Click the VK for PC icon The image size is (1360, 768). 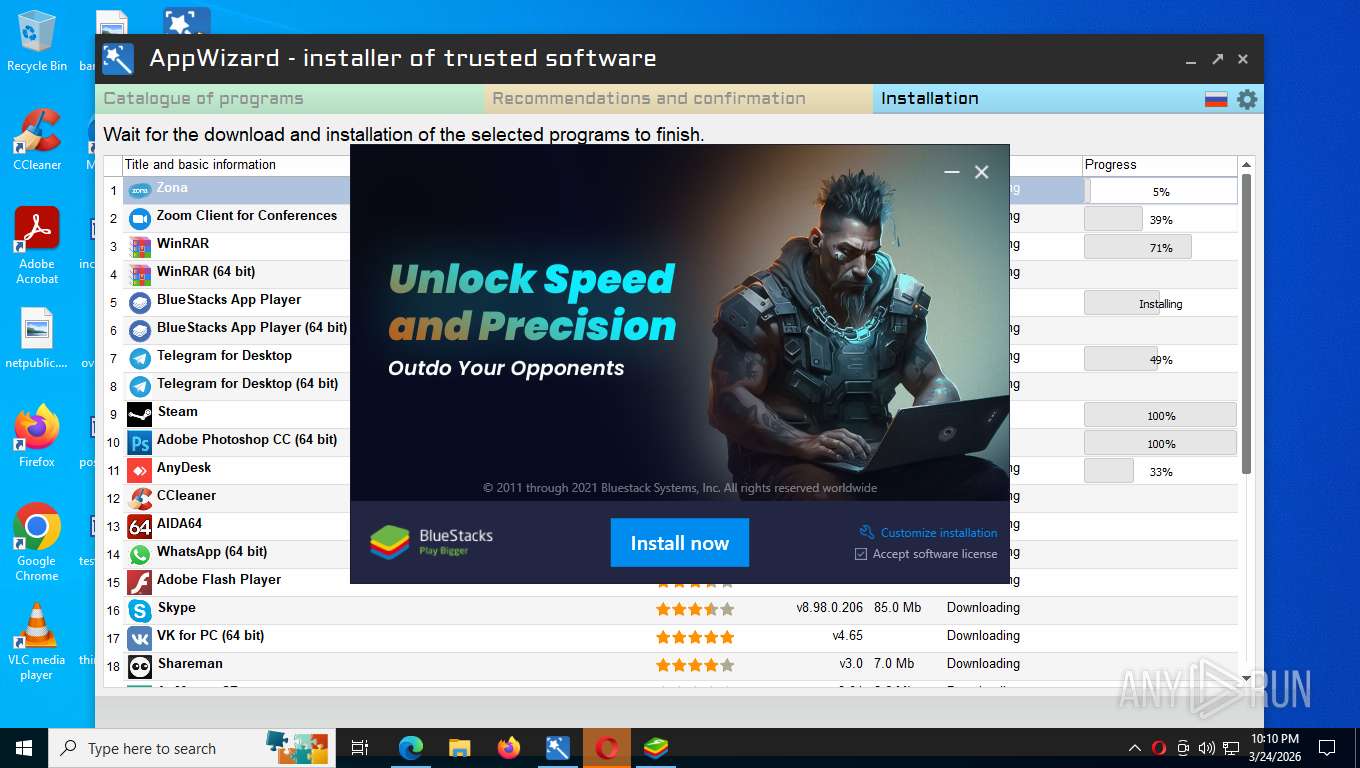[x=139, y=638]
